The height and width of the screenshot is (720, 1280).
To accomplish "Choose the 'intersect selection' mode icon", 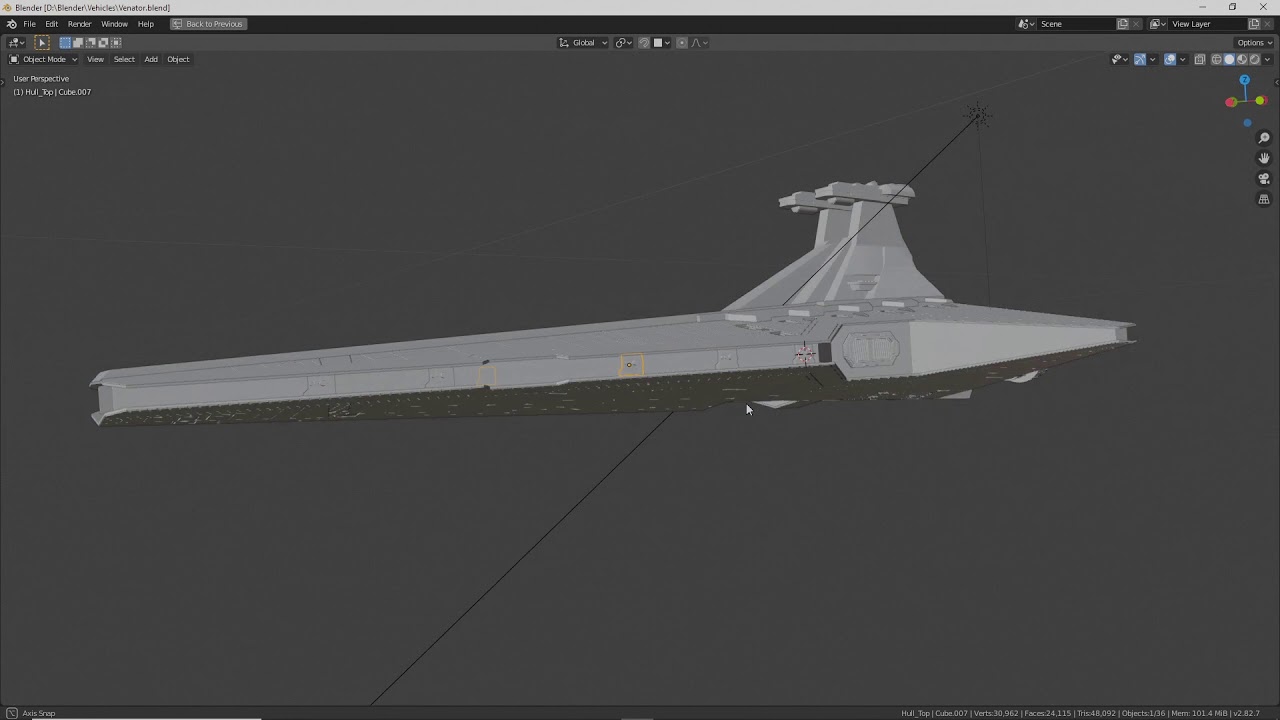I will coord(116,42).
